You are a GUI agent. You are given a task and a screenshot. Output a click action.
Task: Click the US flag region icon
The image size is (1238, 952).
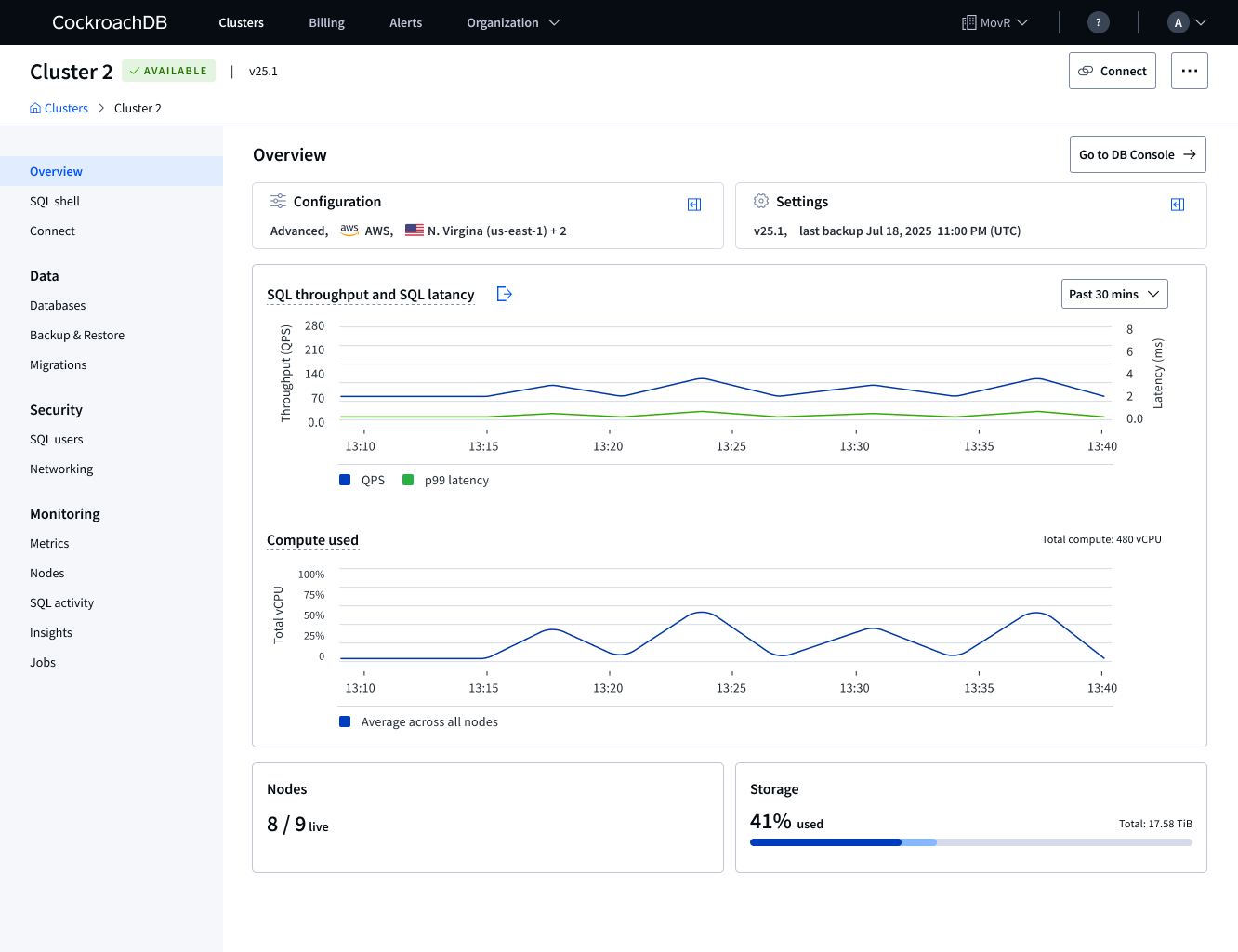[x=415, y=231]
